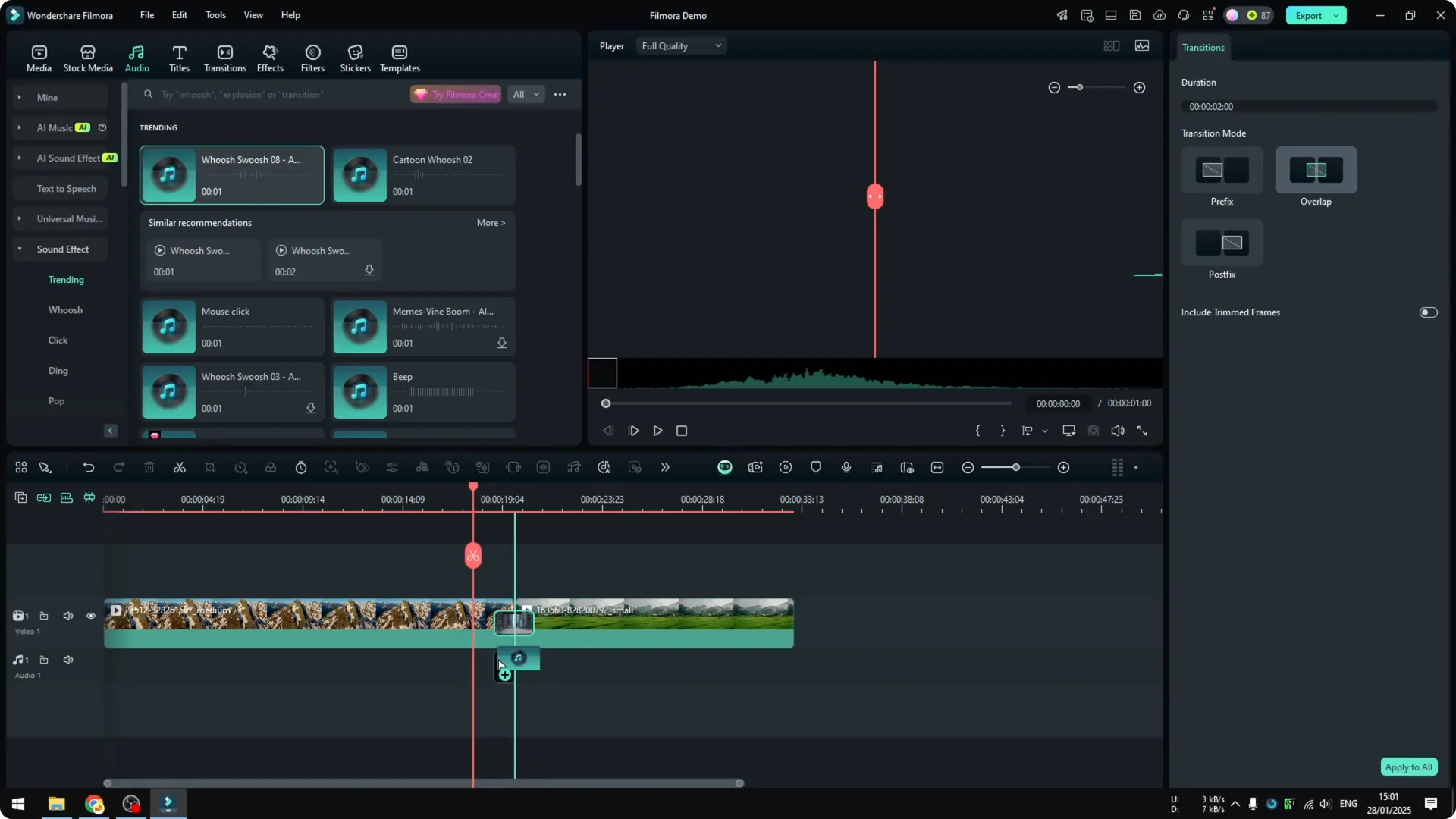Open the Transitions library tab
Screen dimensions: 1456x819
(225, 58)
